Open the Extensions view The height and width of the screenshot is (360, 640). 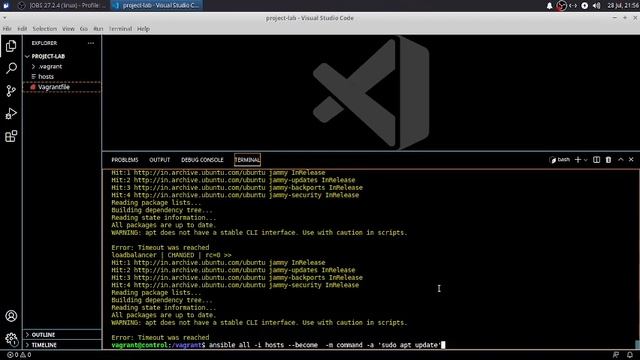click(x=11, y=136)
